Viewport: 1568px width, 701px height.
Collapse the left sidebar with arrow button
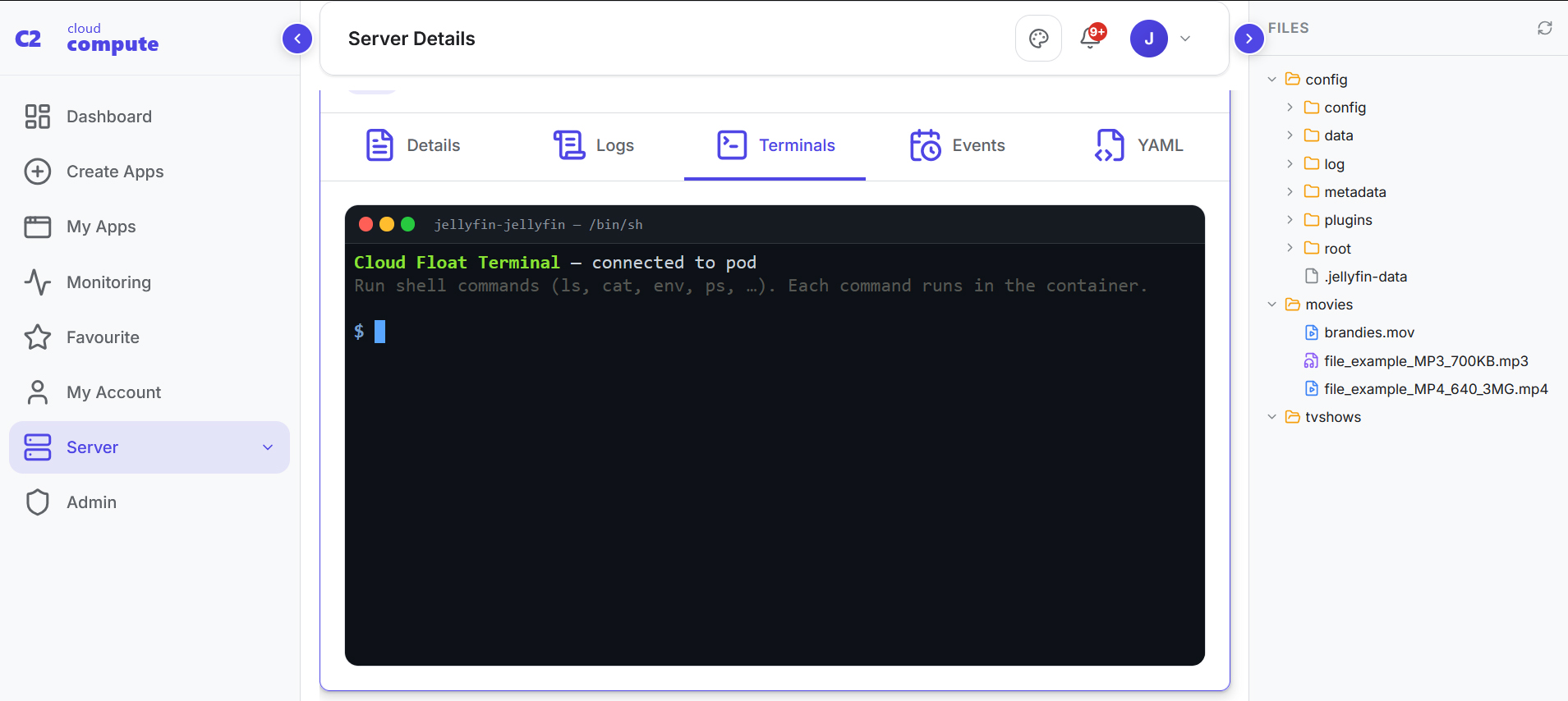pos(297,39)
